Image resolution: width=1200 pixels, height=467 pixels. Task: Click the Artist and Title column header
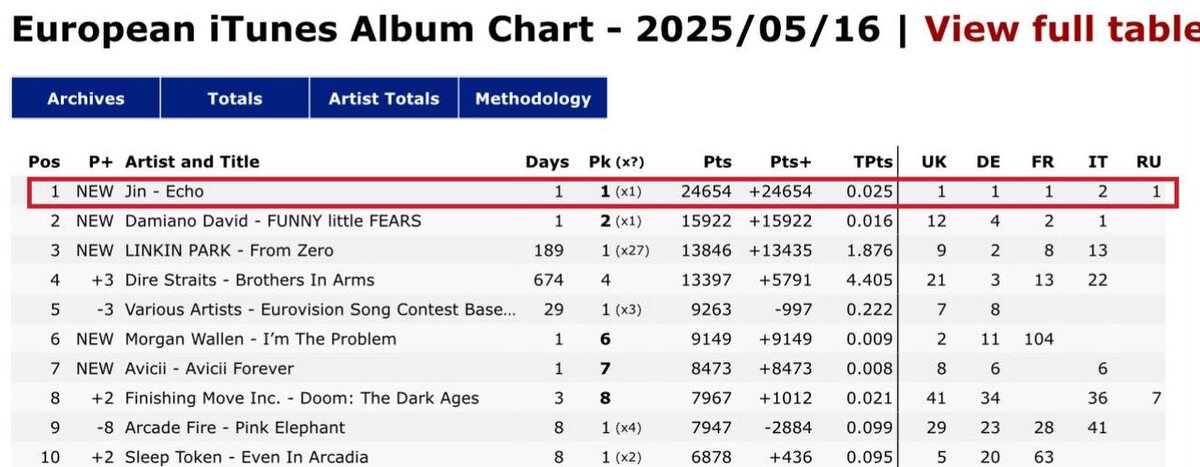[x=192, y=162]
